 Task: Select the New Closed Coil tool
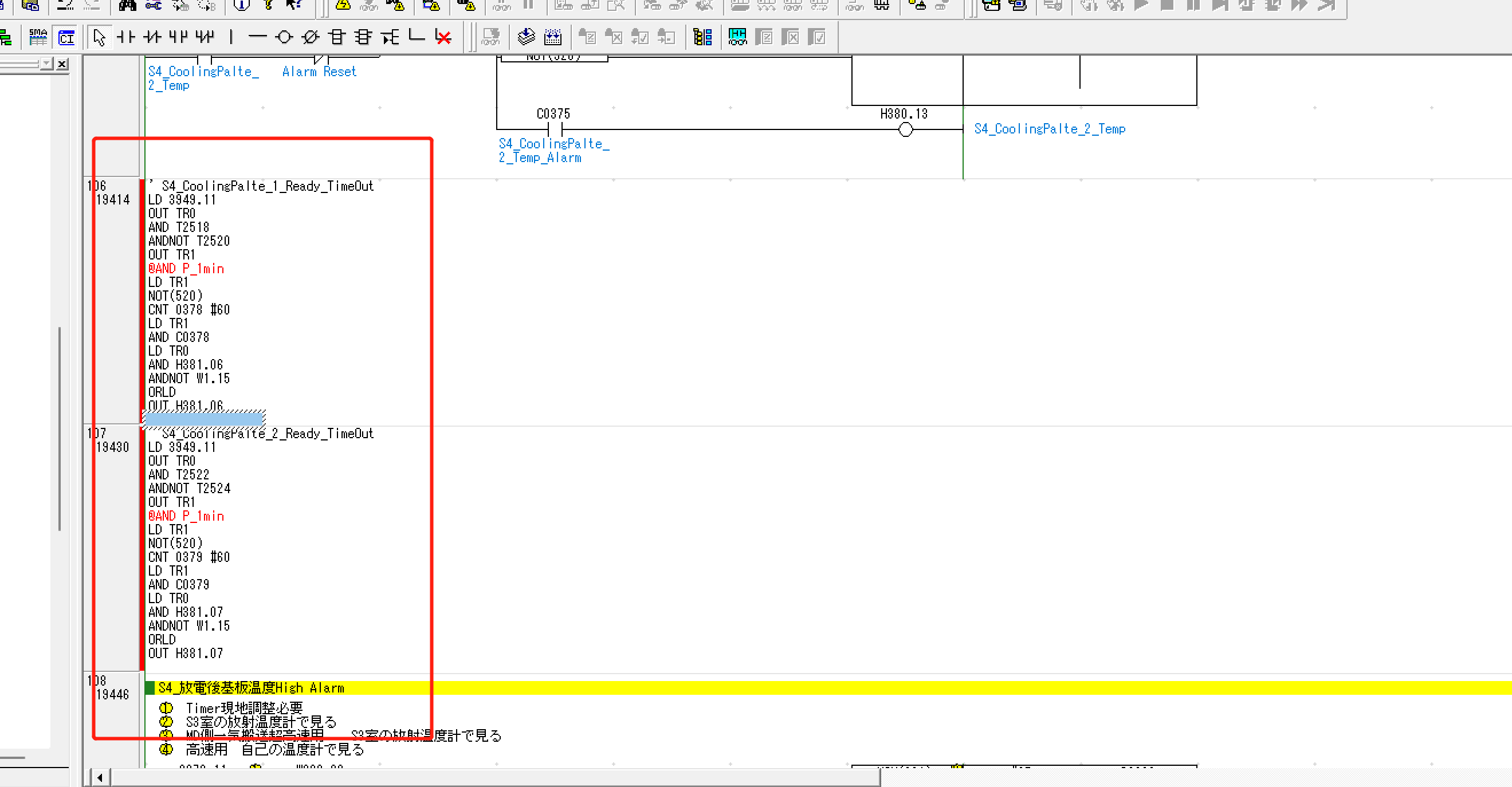tap(310, 38)
